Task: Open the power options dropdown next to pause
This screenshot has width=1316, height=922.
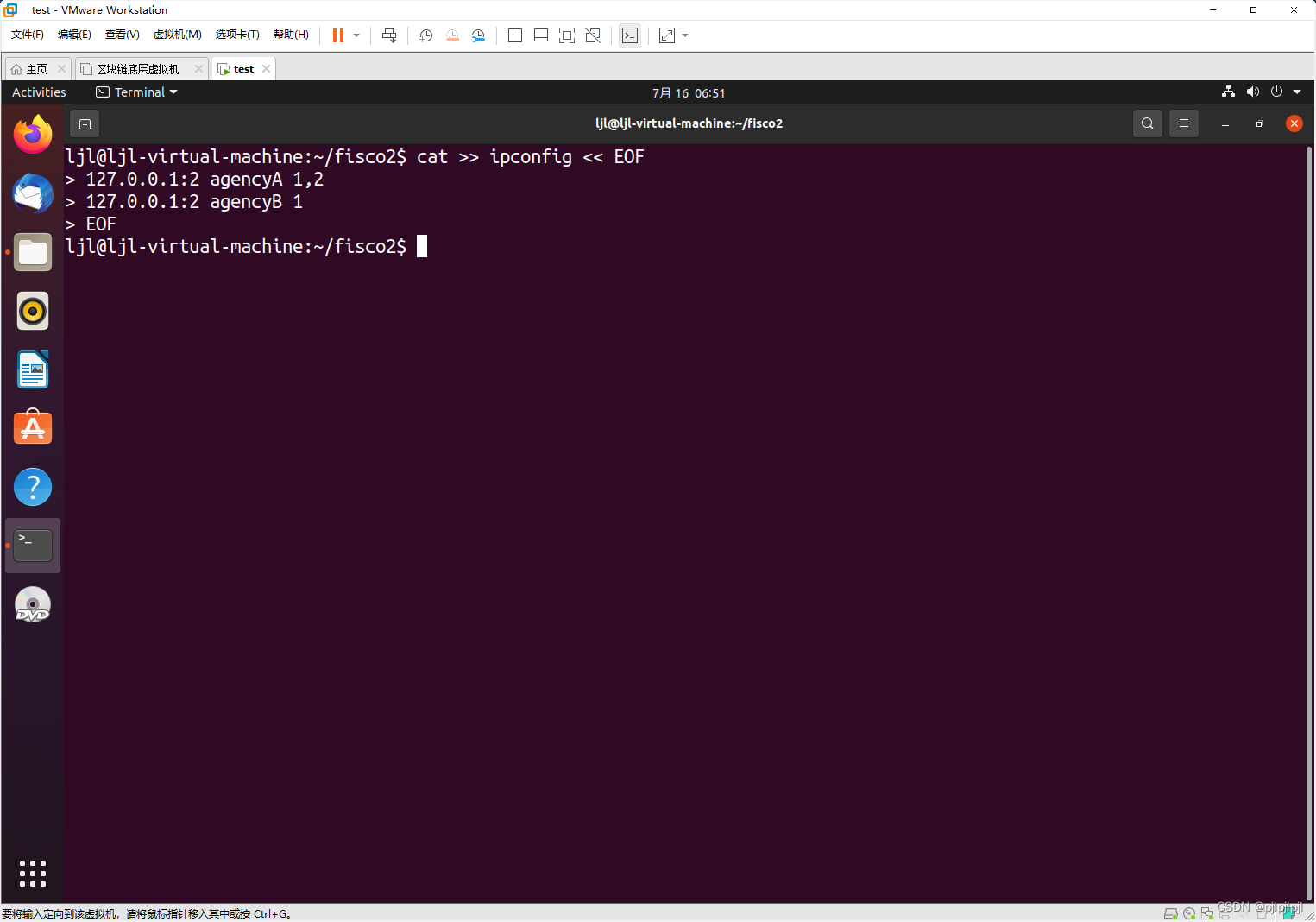Action: (356, 35)
